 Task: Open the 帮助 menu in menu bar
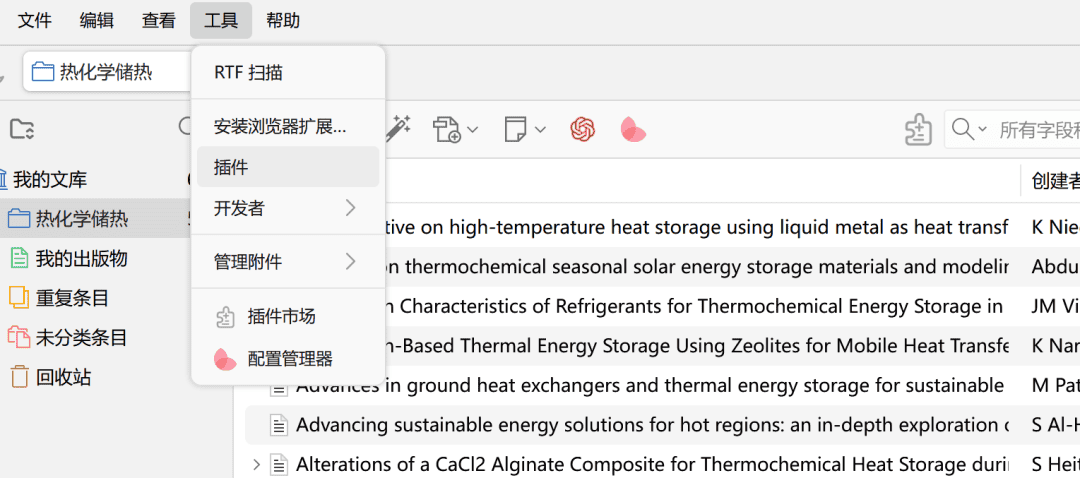point(283,21)
